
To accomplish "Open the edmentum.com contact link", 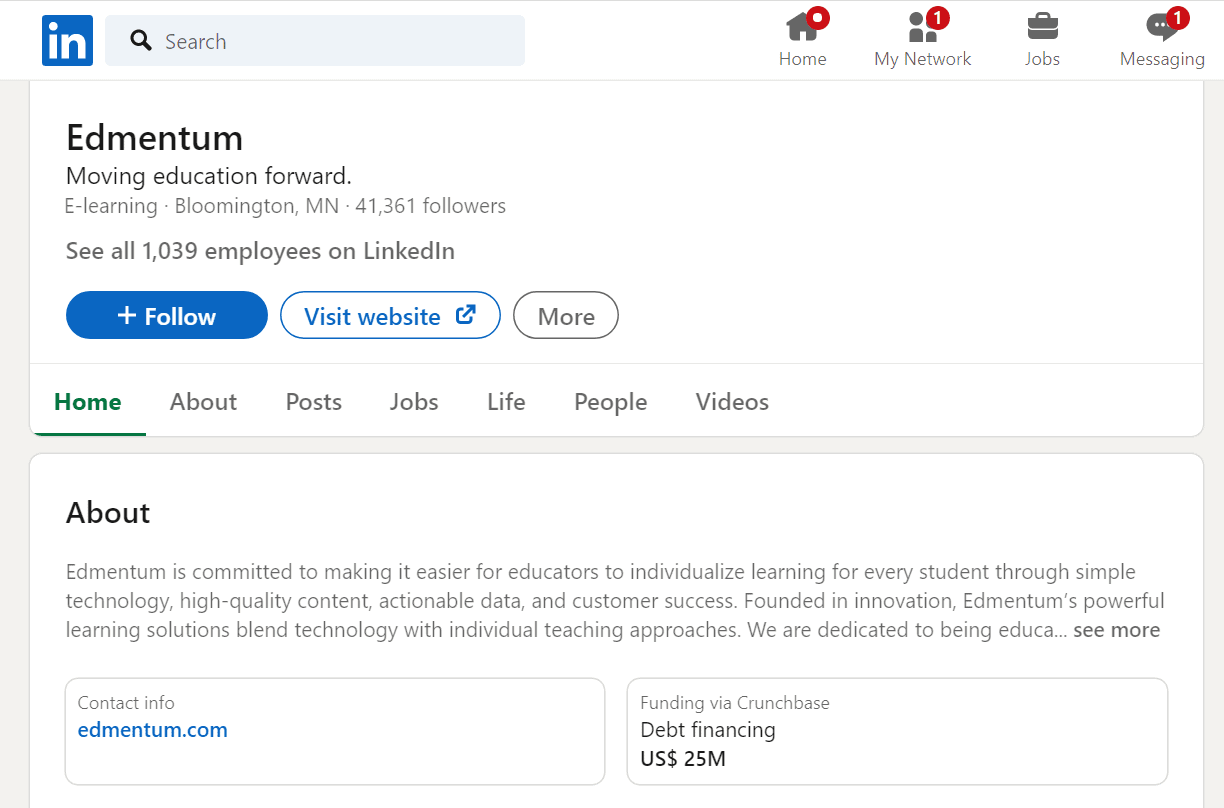I will pos(153,730).
